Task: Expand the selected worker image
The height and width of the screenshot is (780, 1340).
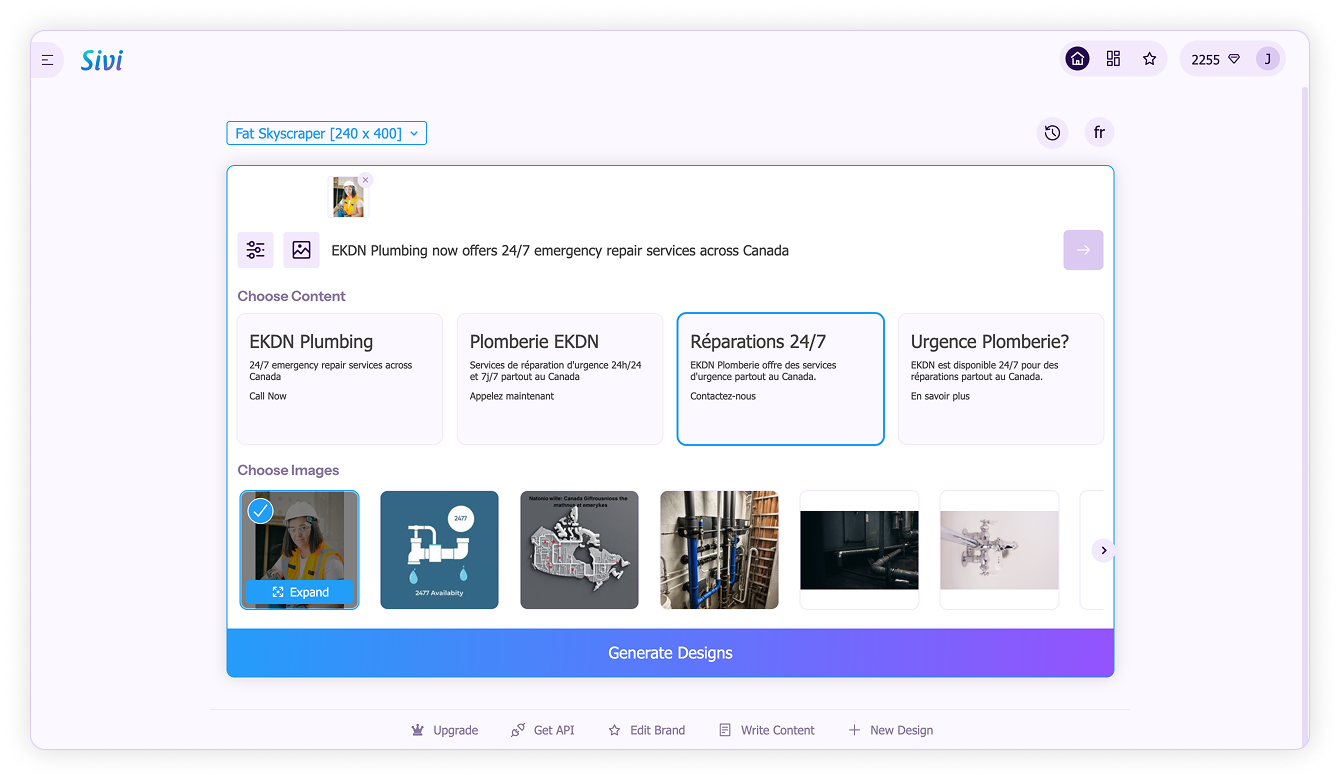Action: coord(300,592)
